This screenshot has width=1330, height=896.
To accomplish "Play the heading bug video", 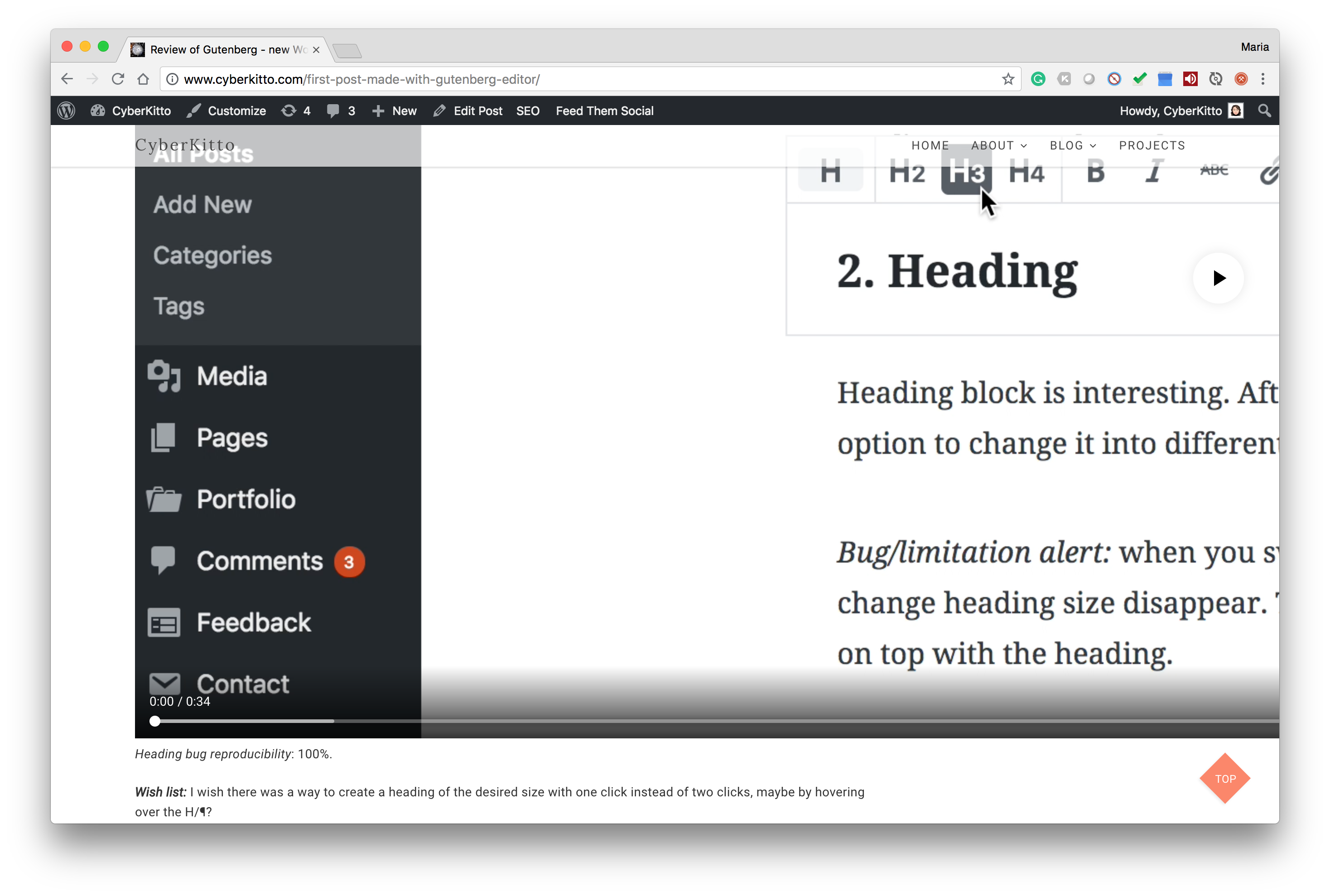I will point(1218,278).
